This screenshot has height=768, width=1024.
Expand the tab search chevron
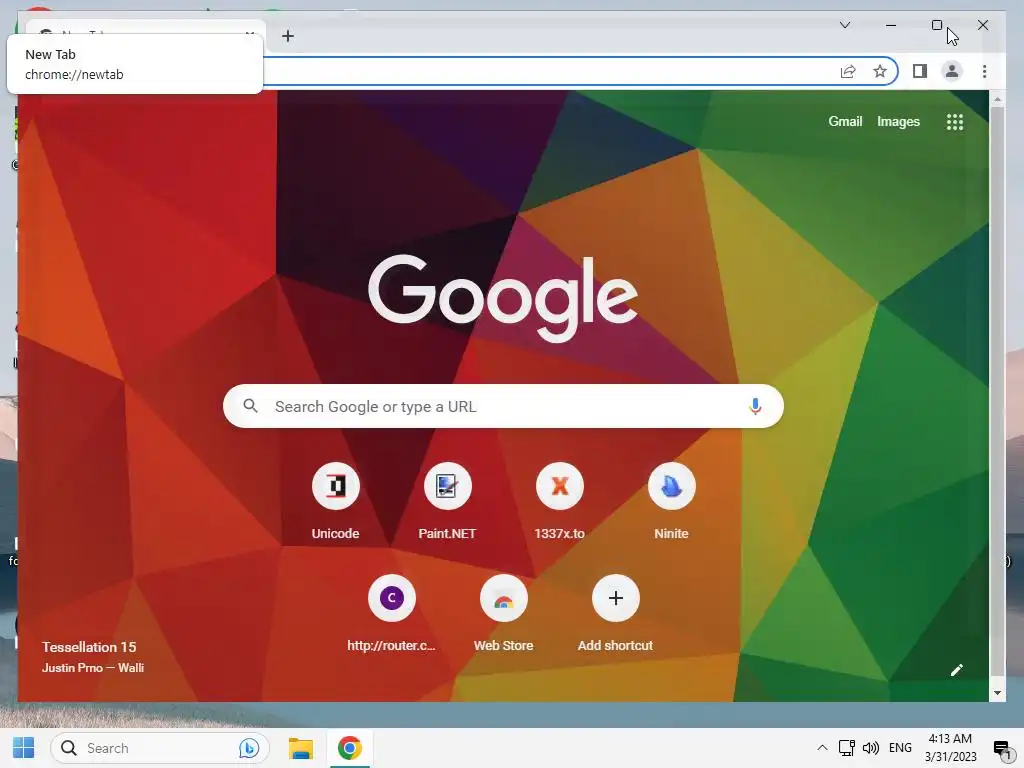point(844,25)
